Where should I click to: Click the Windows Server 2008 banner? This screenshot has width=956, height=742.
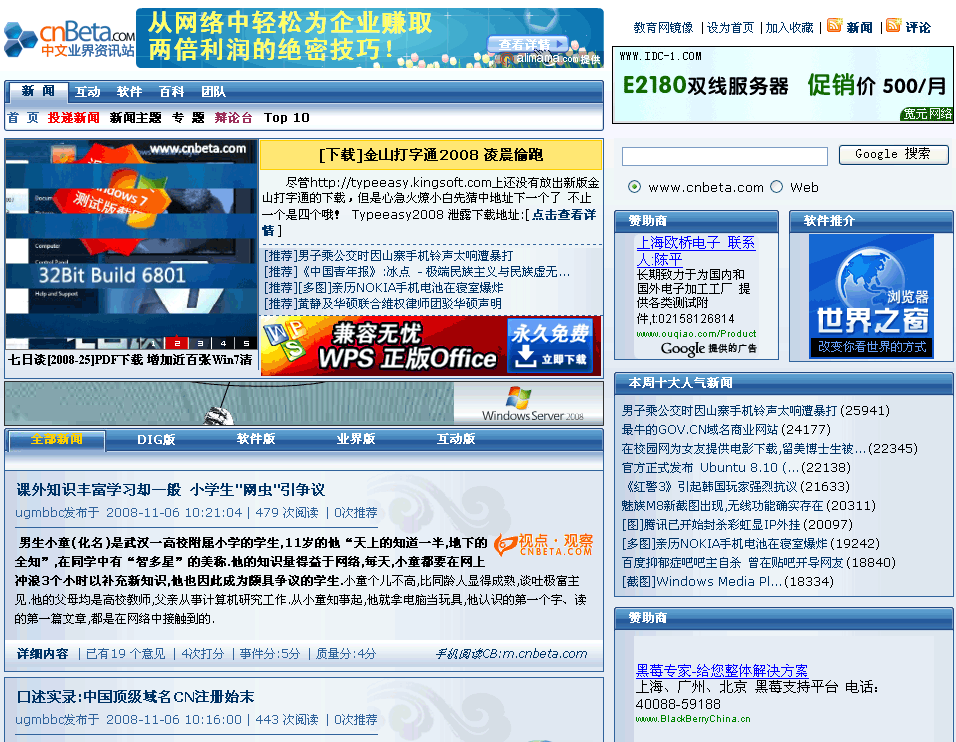(304, 403)
